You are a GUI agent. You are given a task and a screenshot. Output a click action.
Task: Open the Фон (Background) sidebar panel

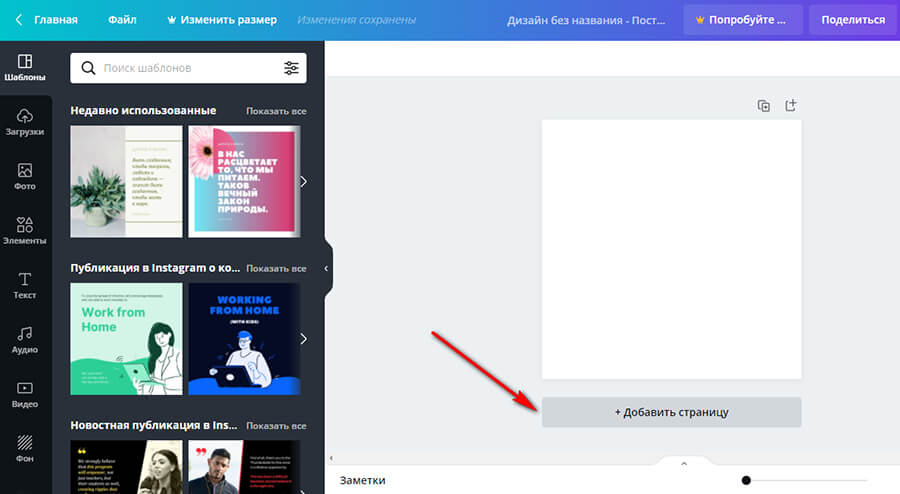coord(25,447)
